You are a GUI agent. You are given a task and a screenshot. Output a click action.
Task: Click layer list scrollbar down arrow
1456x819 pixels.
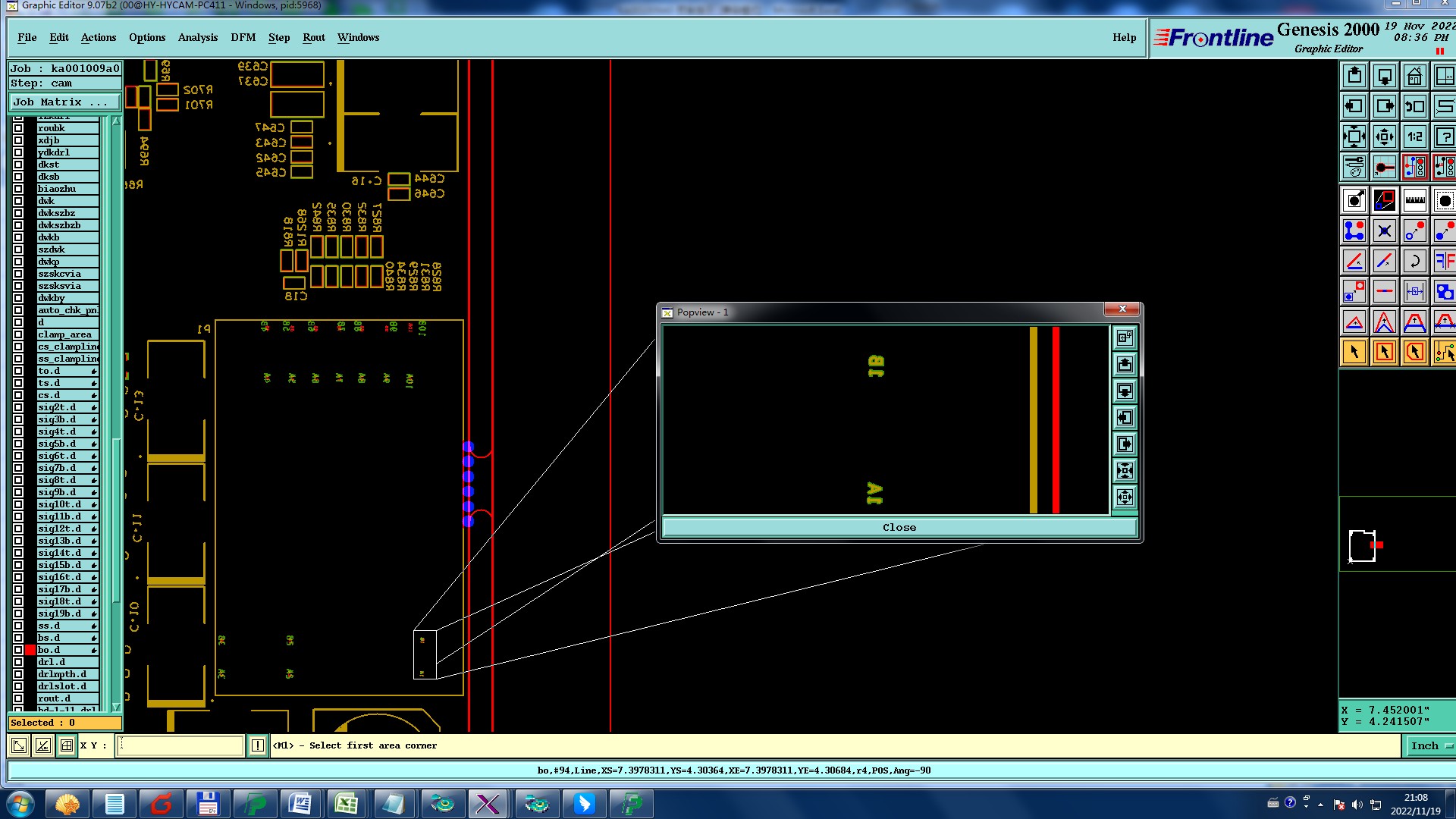pos(116,707)
